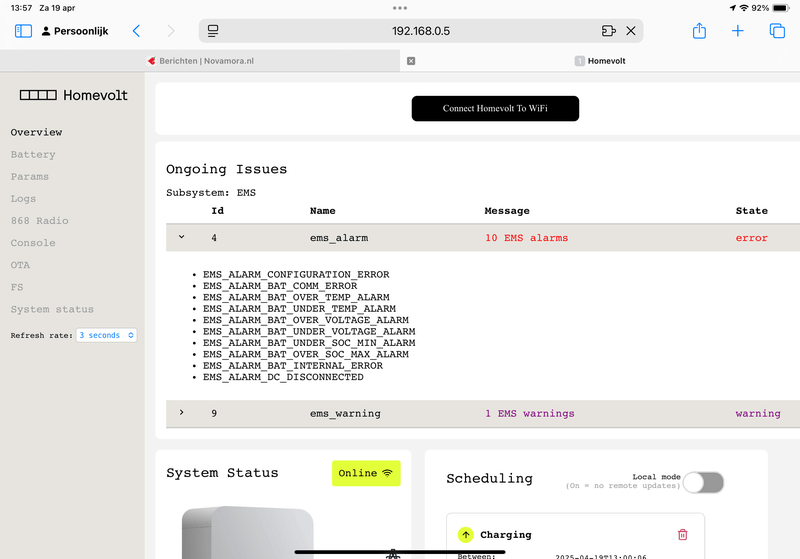Click EMS_ALARM_BAT_UNDER_VOLTAGE_ALARM list entry
Viewport: 800px width, 559px height.
coord(309,332)
